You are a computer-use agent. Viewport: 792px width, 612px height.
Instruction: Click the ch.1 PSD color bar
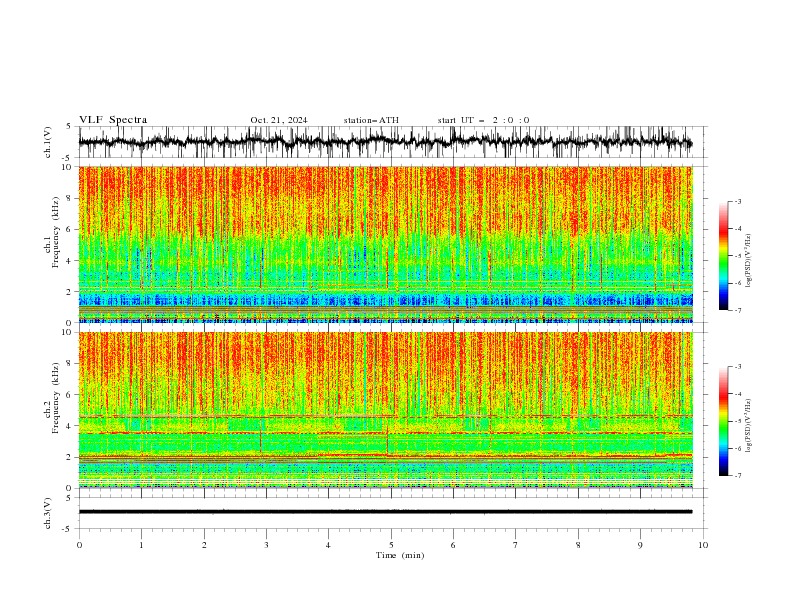click(723, 256)
